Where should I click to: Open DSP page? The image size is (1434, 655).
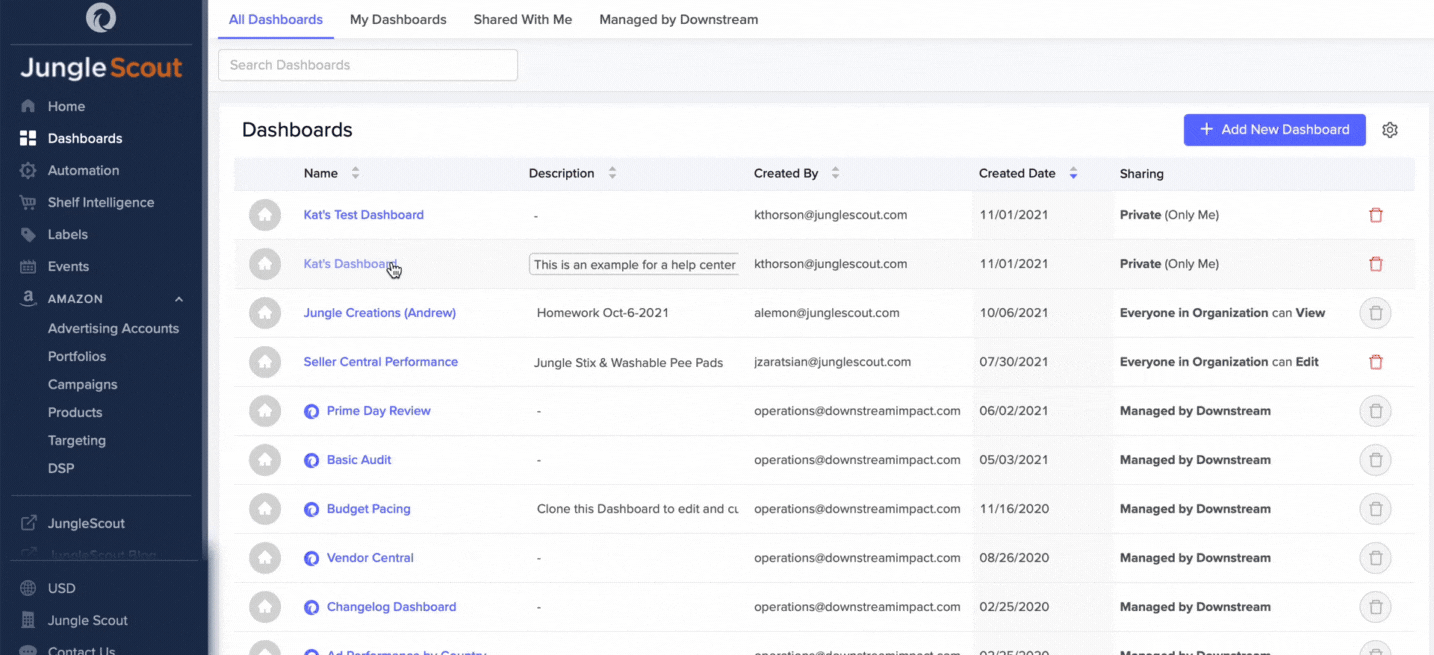(61, 468)
